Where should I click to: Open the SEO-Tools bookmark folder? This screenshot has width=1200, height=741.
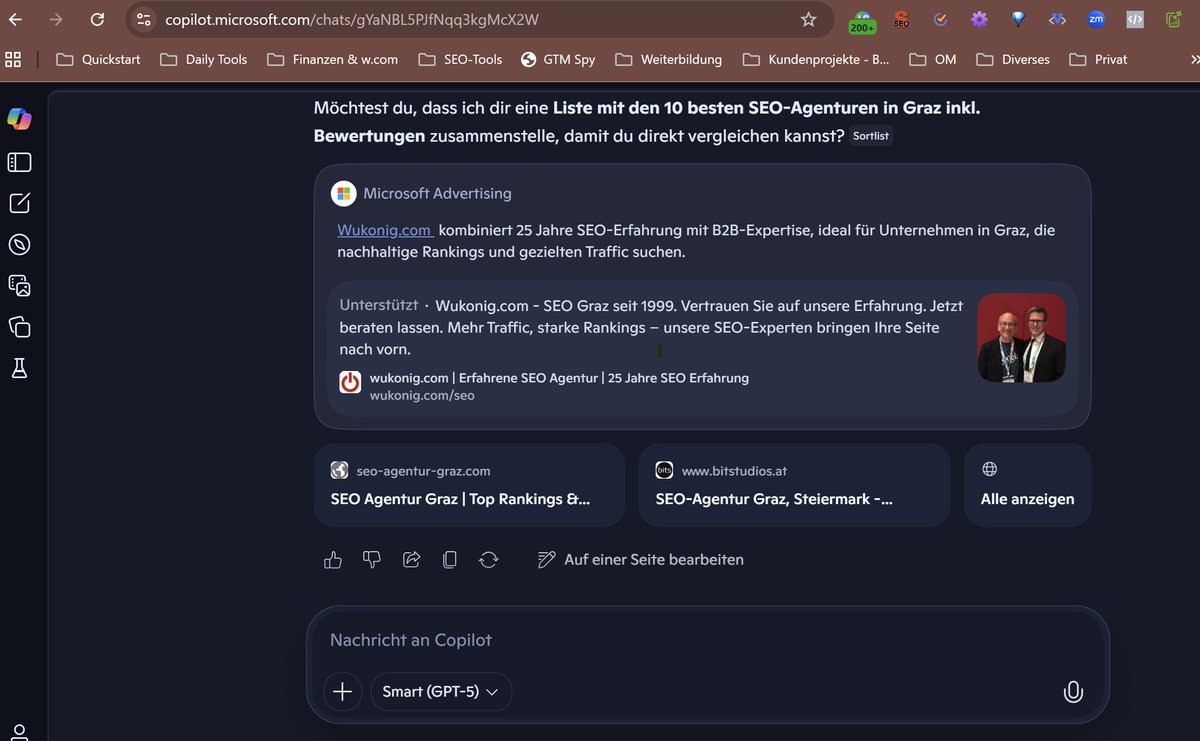tap(460, 59)
